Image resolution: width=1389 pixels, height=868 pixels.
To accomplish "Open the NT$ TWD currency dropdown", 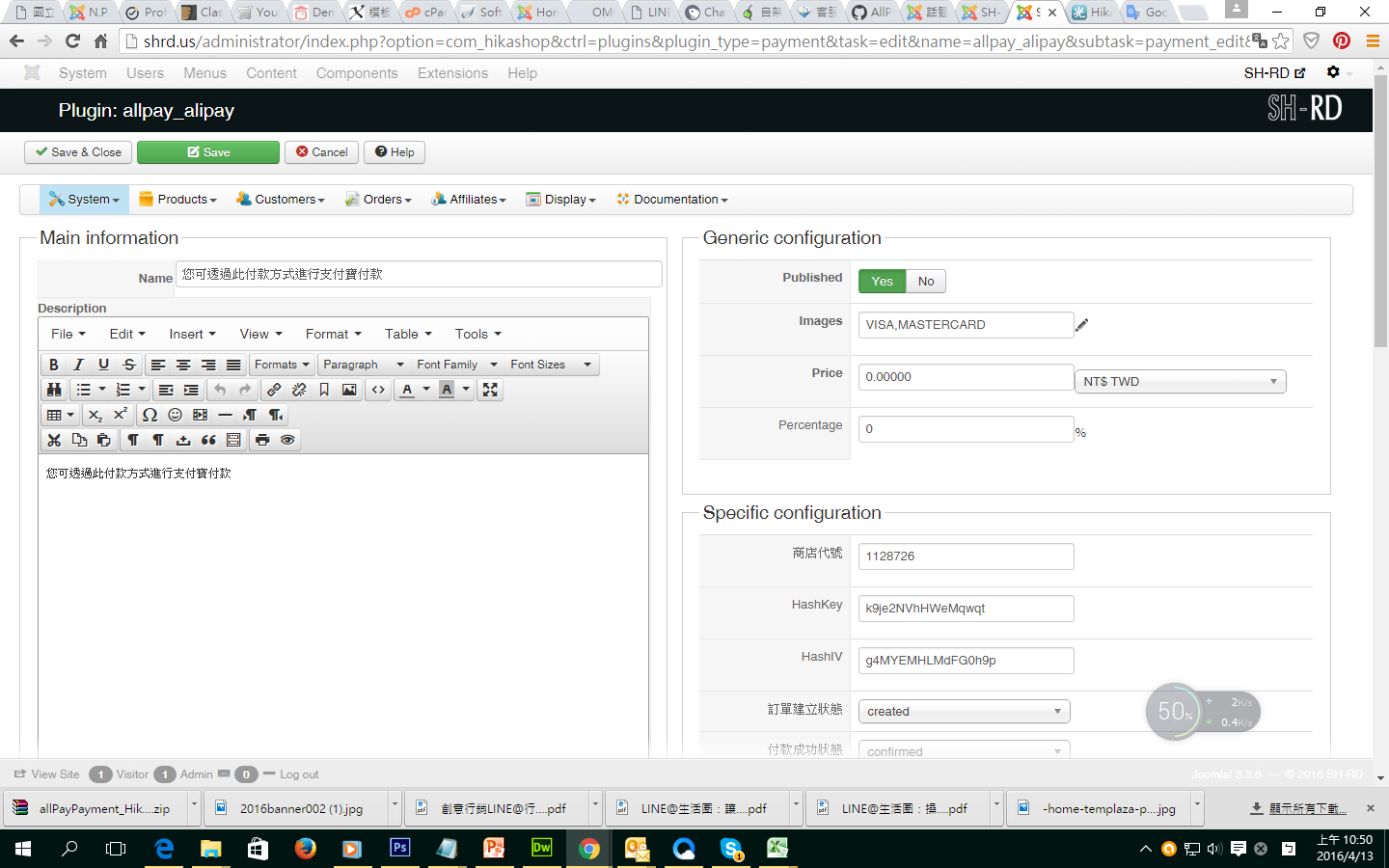I will [1181, 382].
